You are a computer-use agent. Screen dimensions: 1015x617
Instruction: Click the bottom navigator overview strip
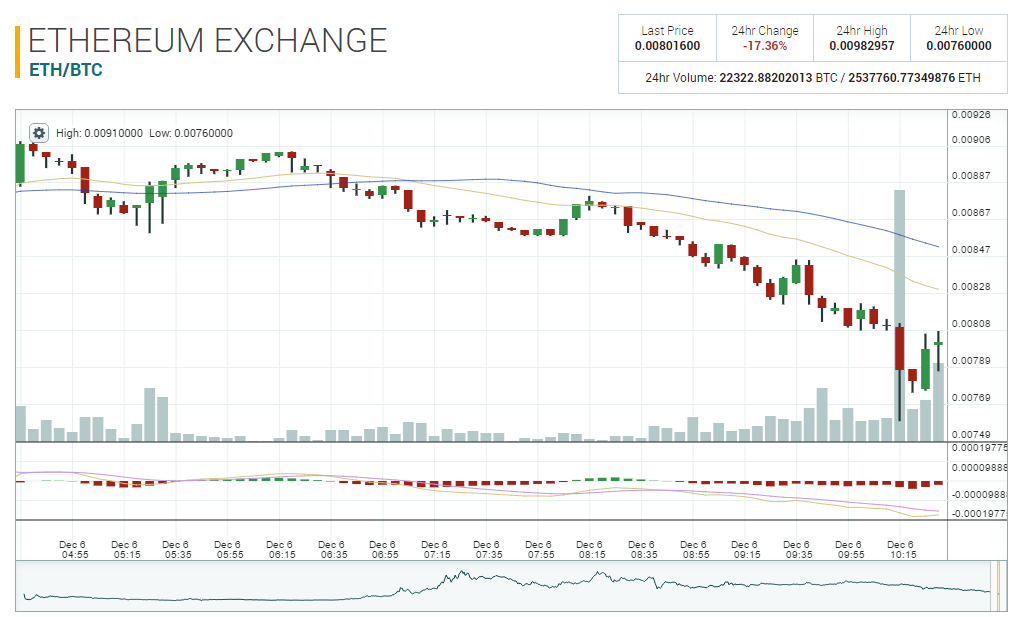pos(500,588)
